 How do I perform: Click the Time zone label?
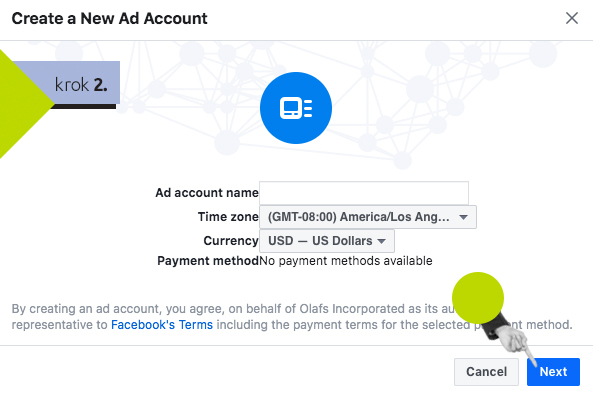coord(228,217)
